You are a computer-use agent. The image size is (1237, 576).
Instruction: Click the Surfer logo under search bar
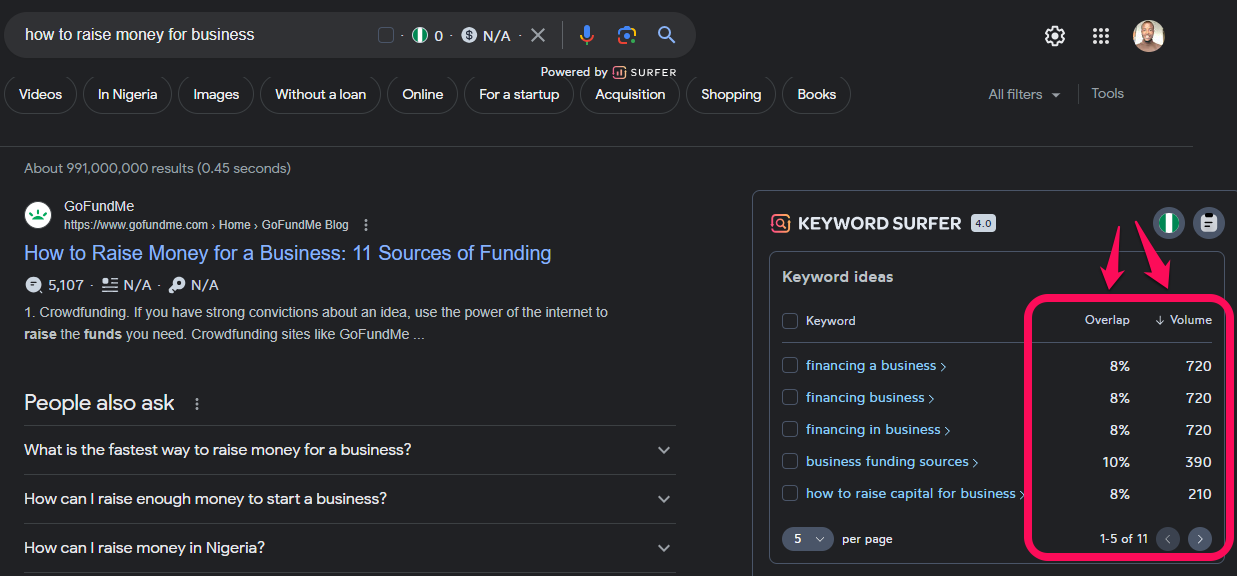click(644, 72)
